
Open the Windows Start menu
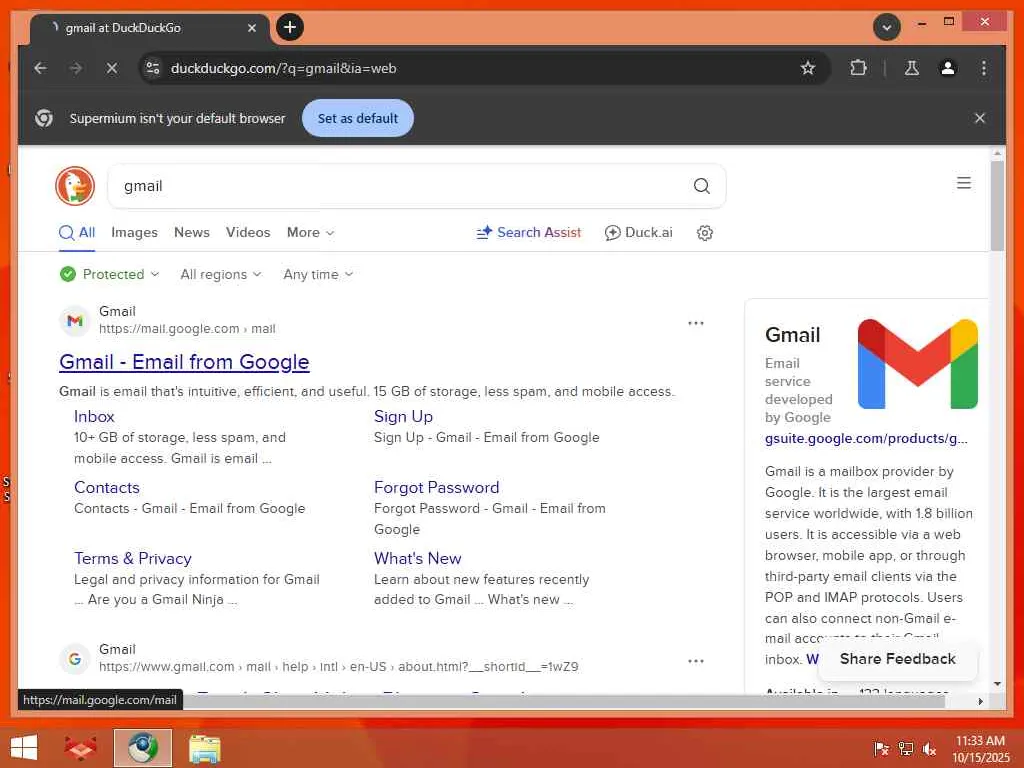24,748
